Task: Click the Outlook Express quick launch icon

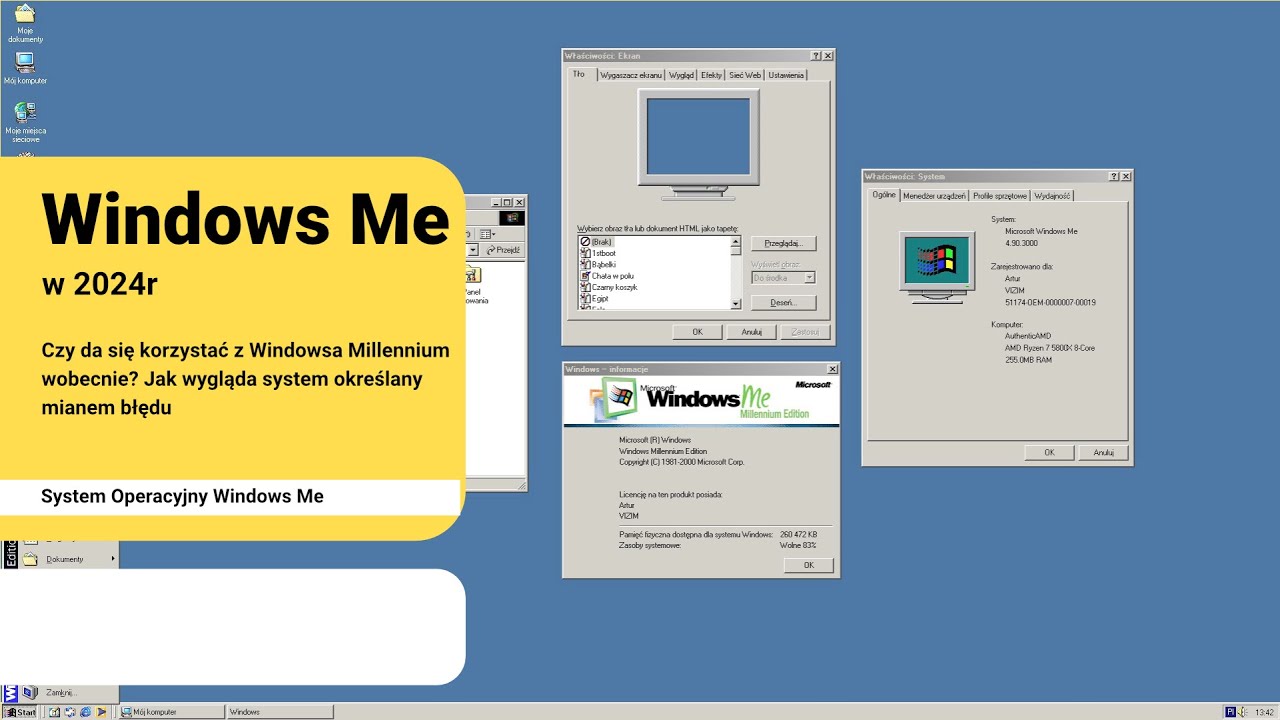Action: tap(69, 712)
